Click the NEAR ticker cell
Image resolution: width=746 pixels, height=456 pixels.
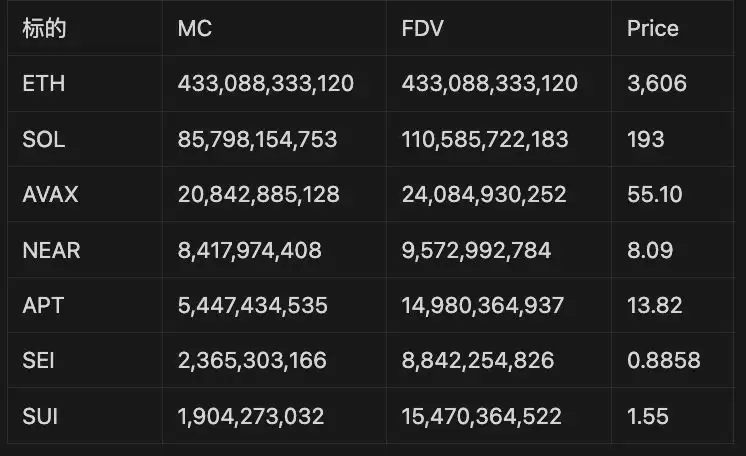pos(50,250)
